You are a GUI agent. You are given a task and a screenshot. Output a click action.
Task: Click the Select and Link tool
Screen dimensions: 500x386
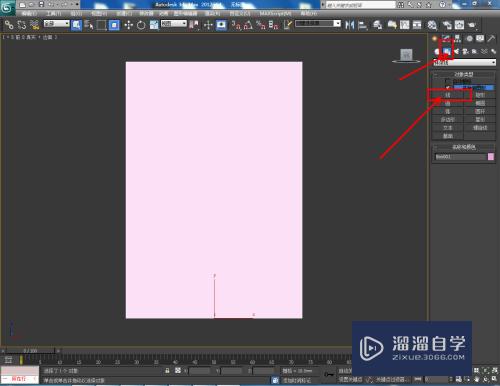pyautogui.click(x=9, y=25)
